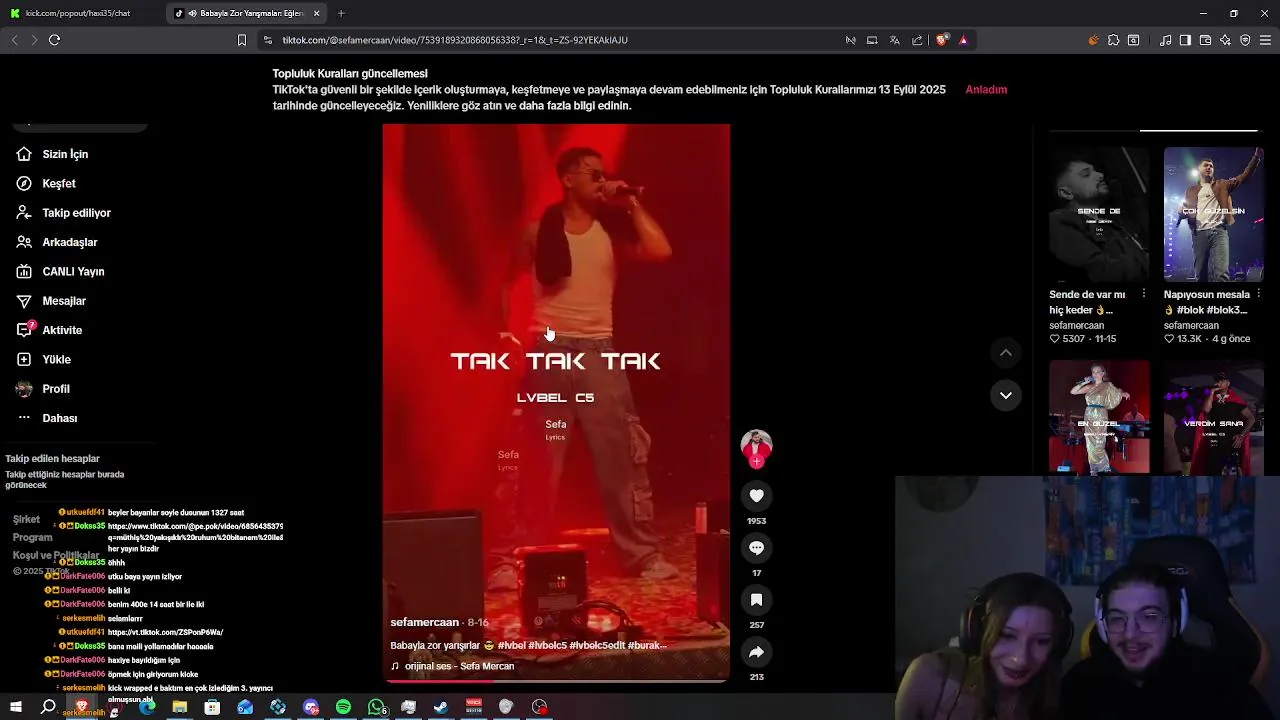Viewport: 1280px width, 720px height.
Task: Open Arkadaşlar page
Action: pyautogui.click(x=69, y=242)
